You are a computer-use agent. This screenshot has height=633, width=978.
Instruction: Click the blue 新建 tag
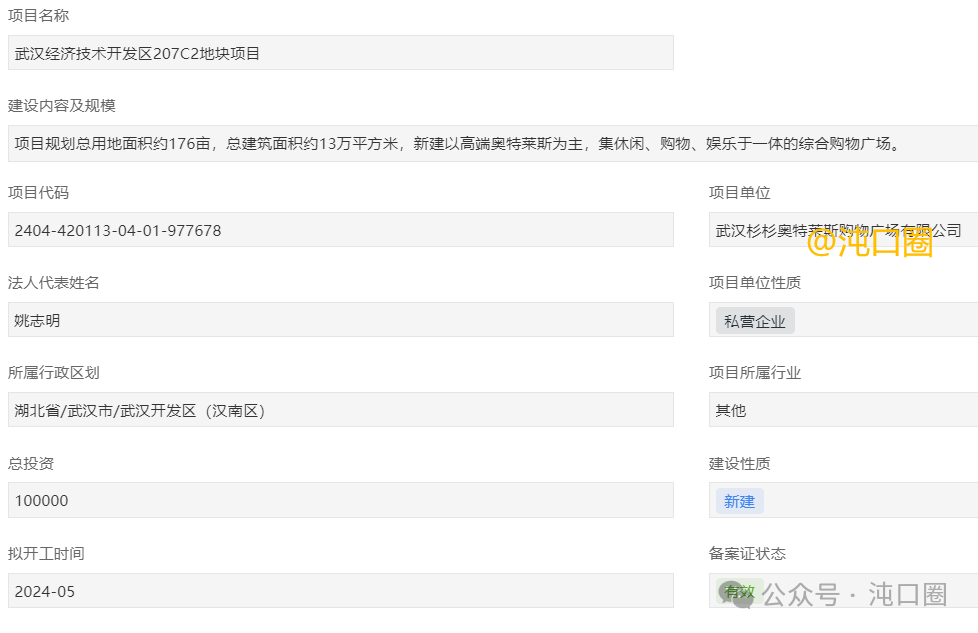pos(739,501)
